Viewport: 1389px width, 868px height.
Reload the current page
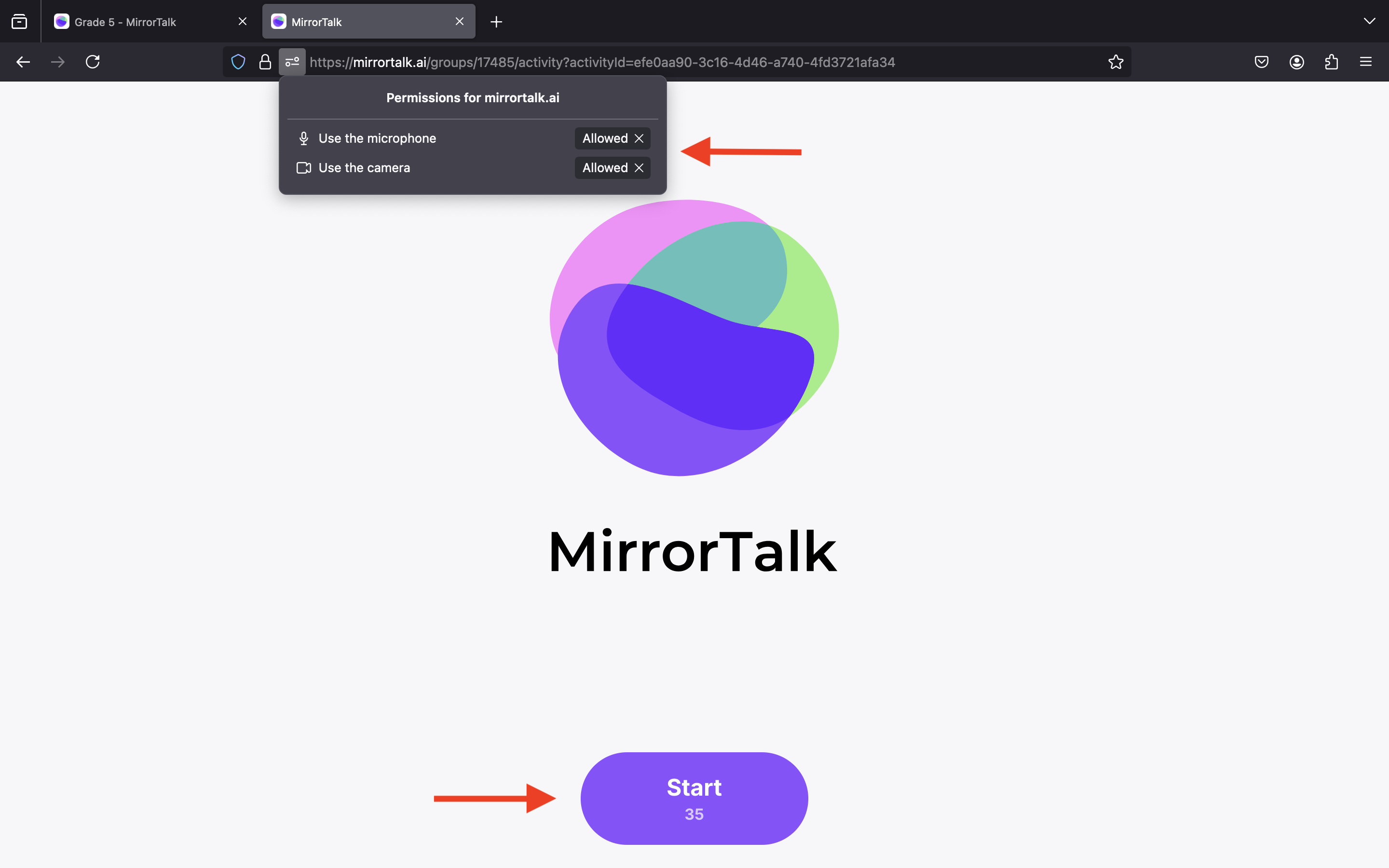click(93, 62)
